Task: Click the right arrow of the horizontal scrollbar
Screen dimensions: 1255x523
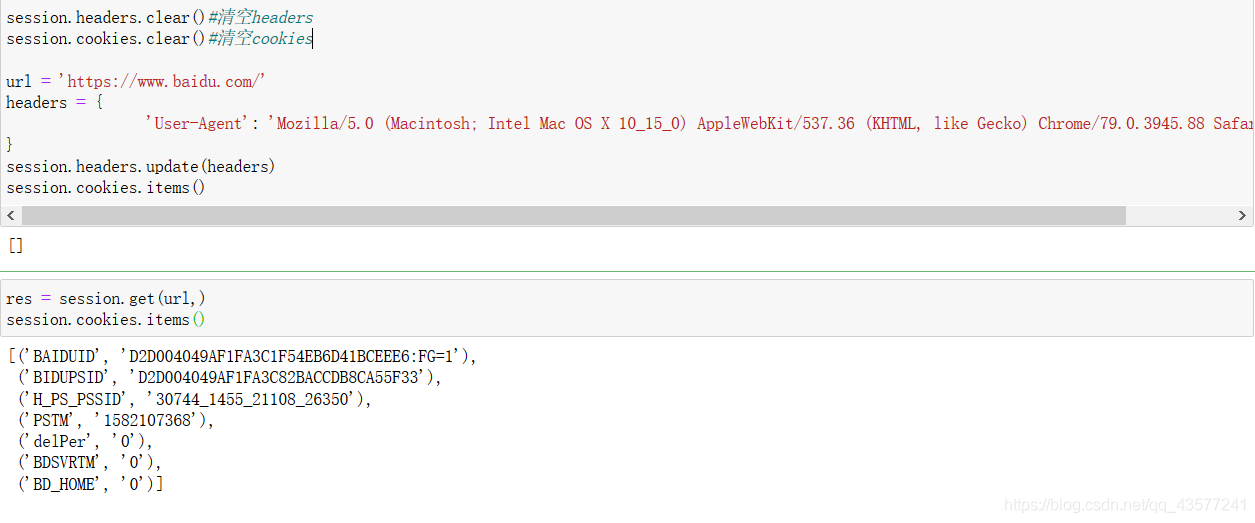Action: tap(1243, 216)
